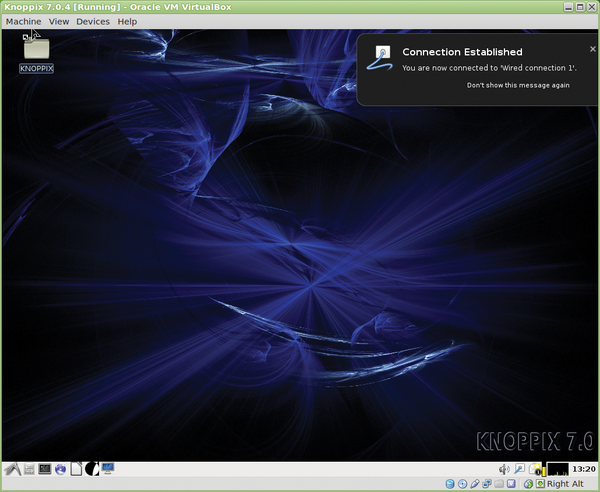Open the KNOPPIX desktop folder
Viewport: 600px width, 492px height.
pos(37,51)
